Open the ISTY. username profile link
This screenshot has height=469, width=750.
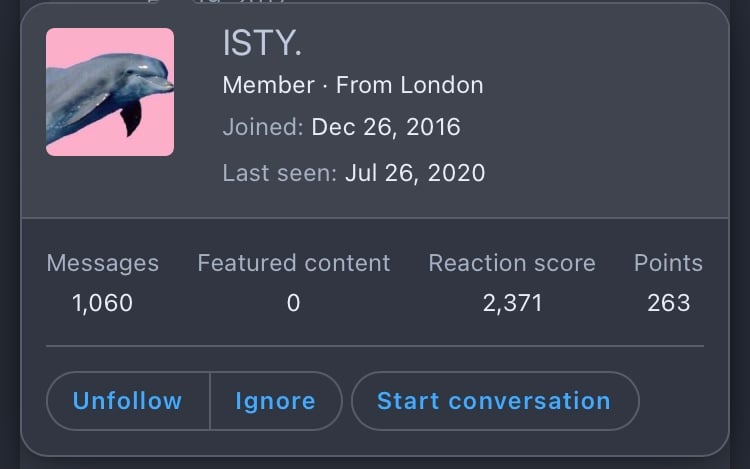coord(262,43)
